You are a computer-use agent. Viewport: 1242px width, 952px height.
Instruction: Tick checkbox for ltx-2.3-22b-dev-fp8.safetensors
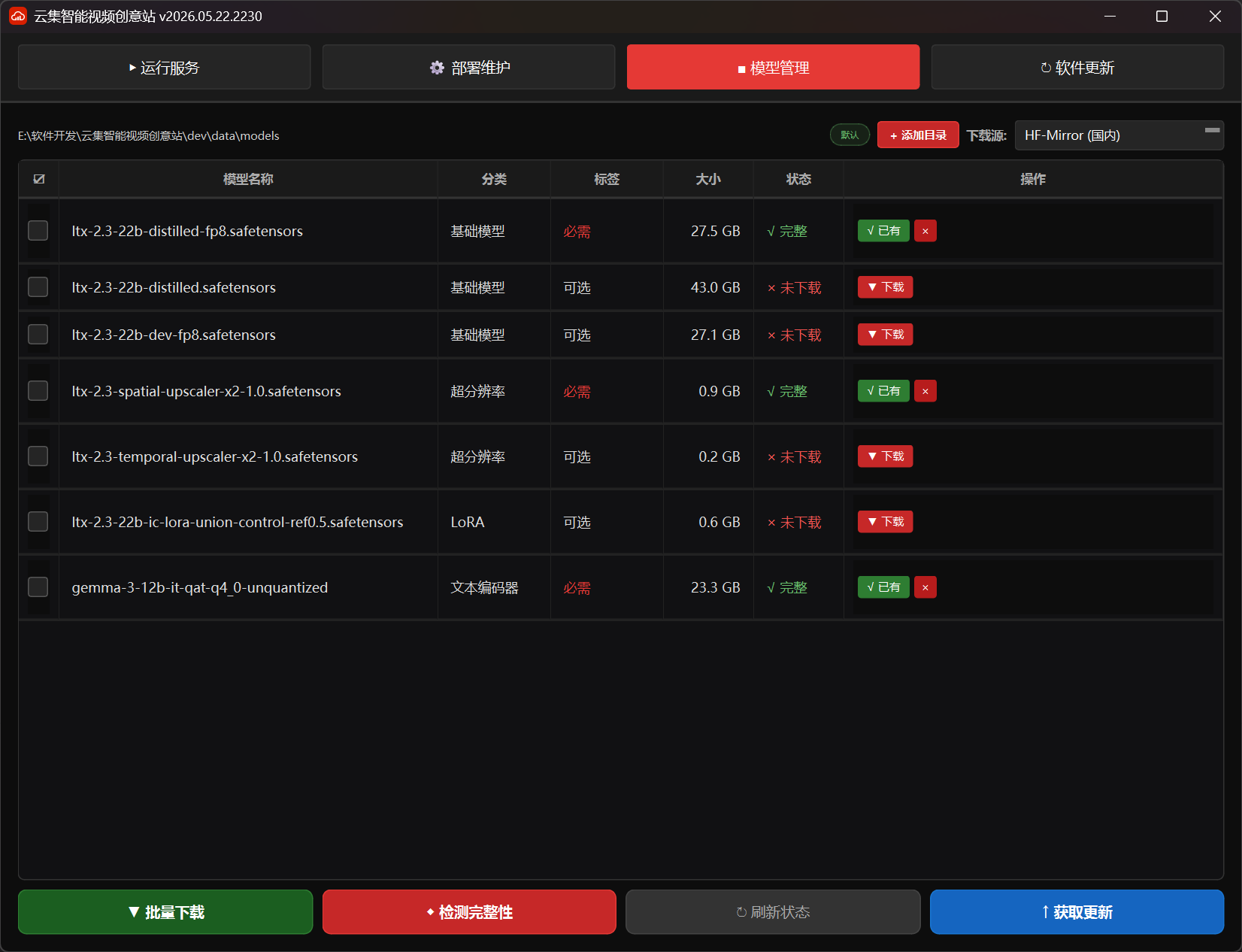[x=38, y=335]
